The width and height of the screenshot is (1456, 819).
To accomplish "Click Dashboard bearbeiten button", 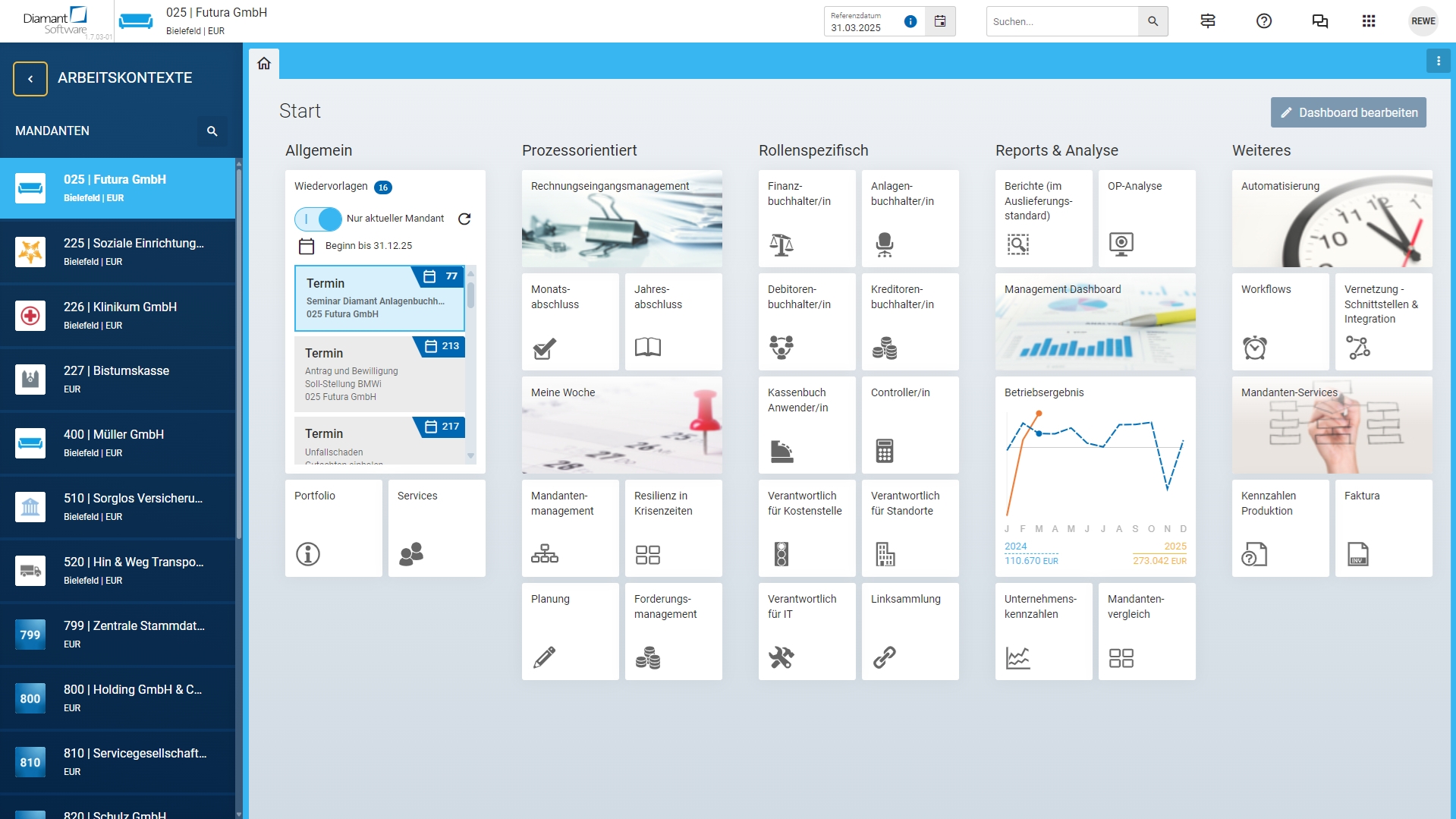I will click(1348, 112).
